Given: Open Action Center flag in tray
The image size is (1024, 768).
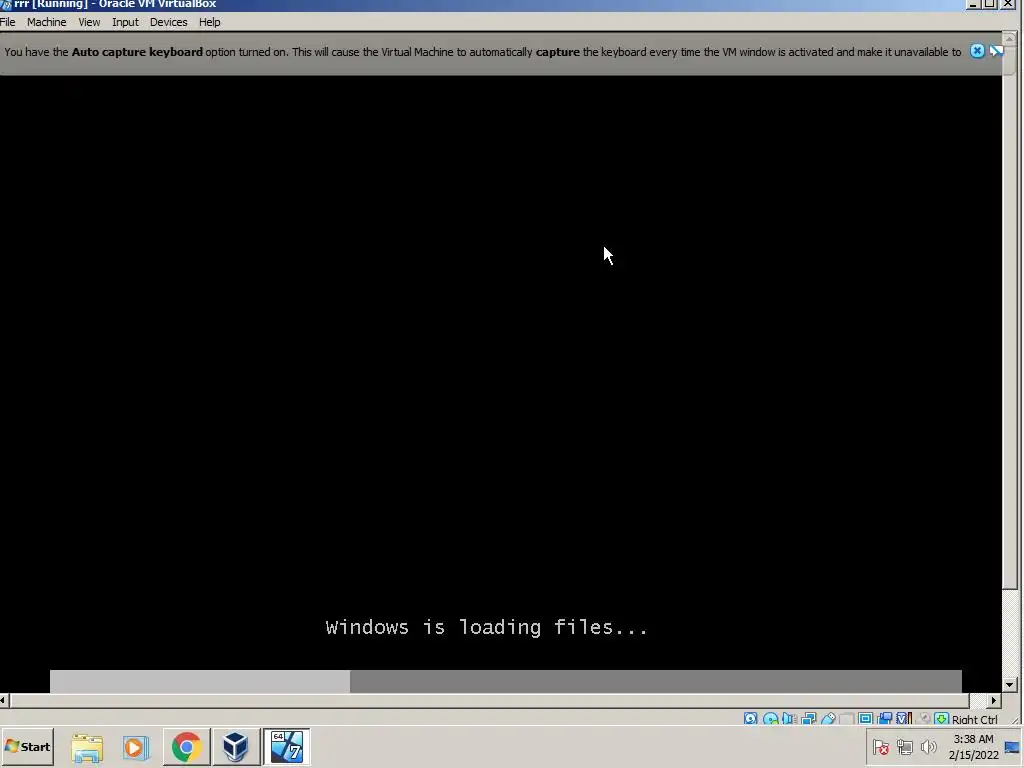Looking at the screenshot, I should (x=881, y=746).
